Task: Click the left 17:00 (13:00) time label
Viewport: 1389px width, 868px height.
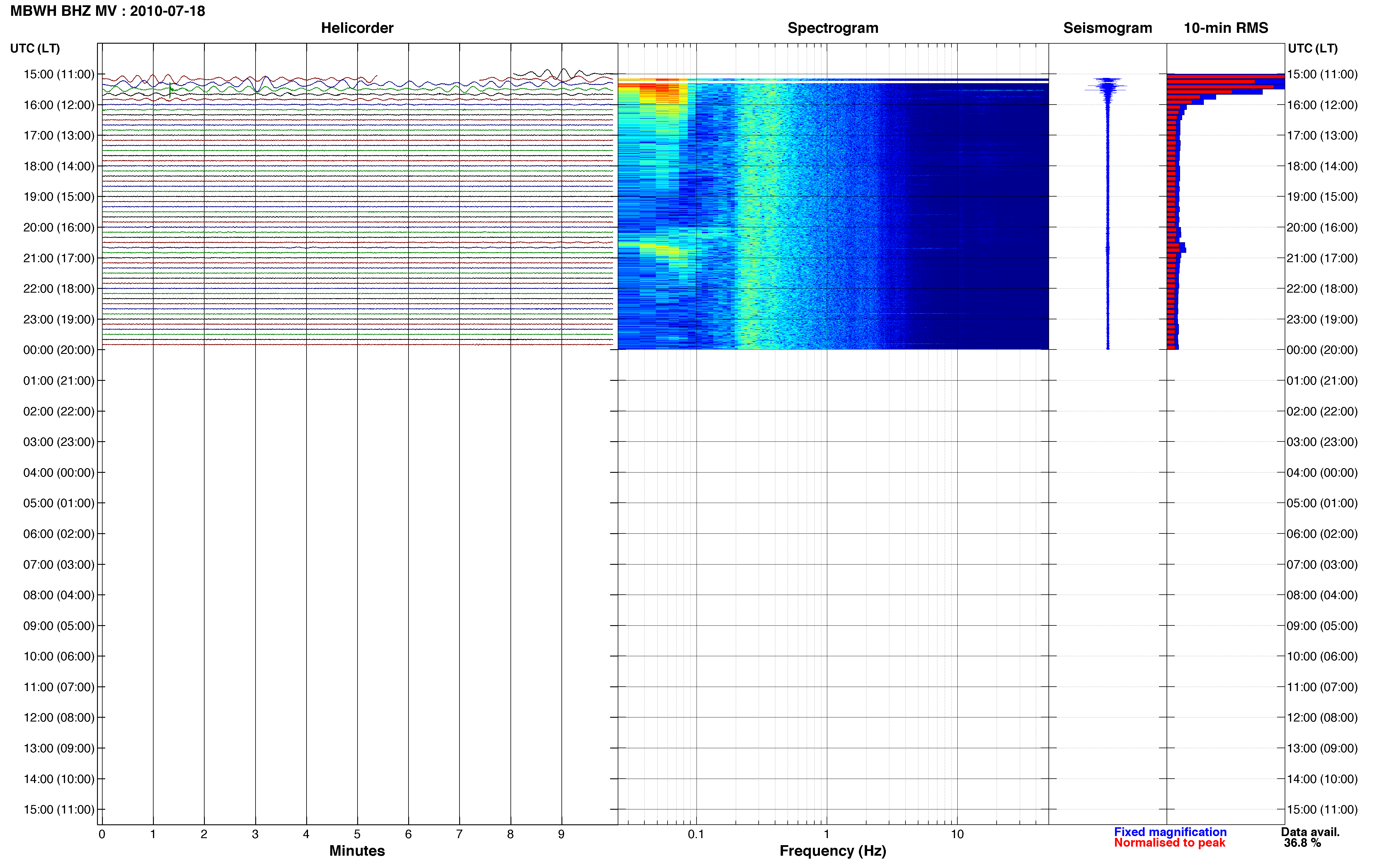Action: click(59, 135)
